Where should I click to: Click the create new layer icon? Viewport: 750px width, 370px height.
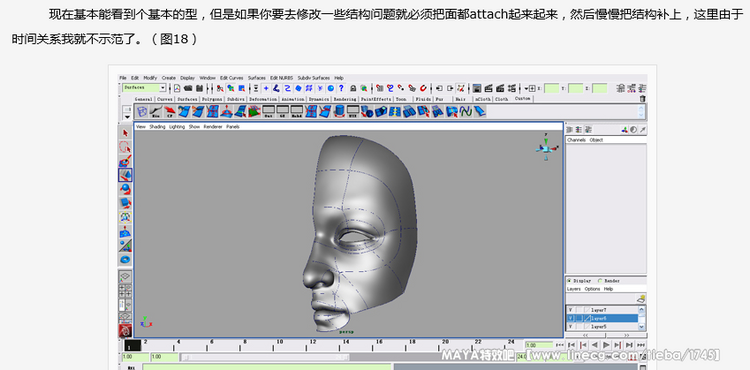click(641, 299)
